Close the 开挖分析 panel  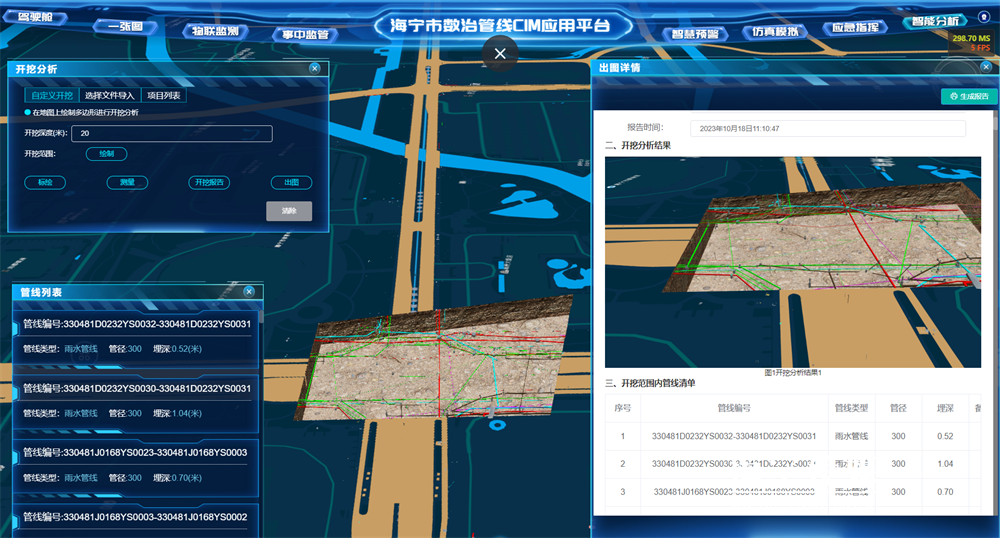click(x=314, y=68)
